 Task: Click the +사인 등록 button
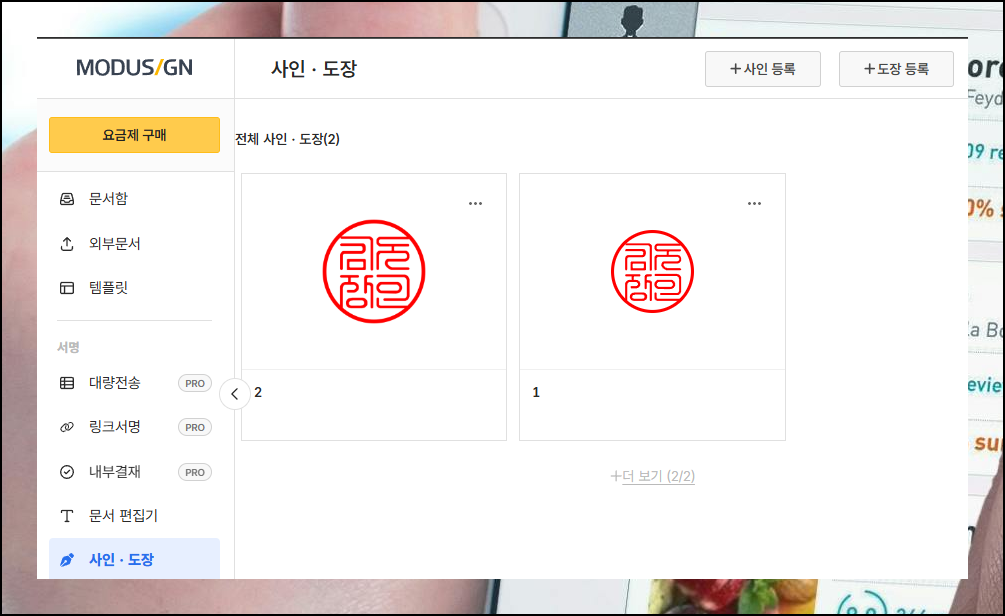pyautogui.click(x=763, y=69)
